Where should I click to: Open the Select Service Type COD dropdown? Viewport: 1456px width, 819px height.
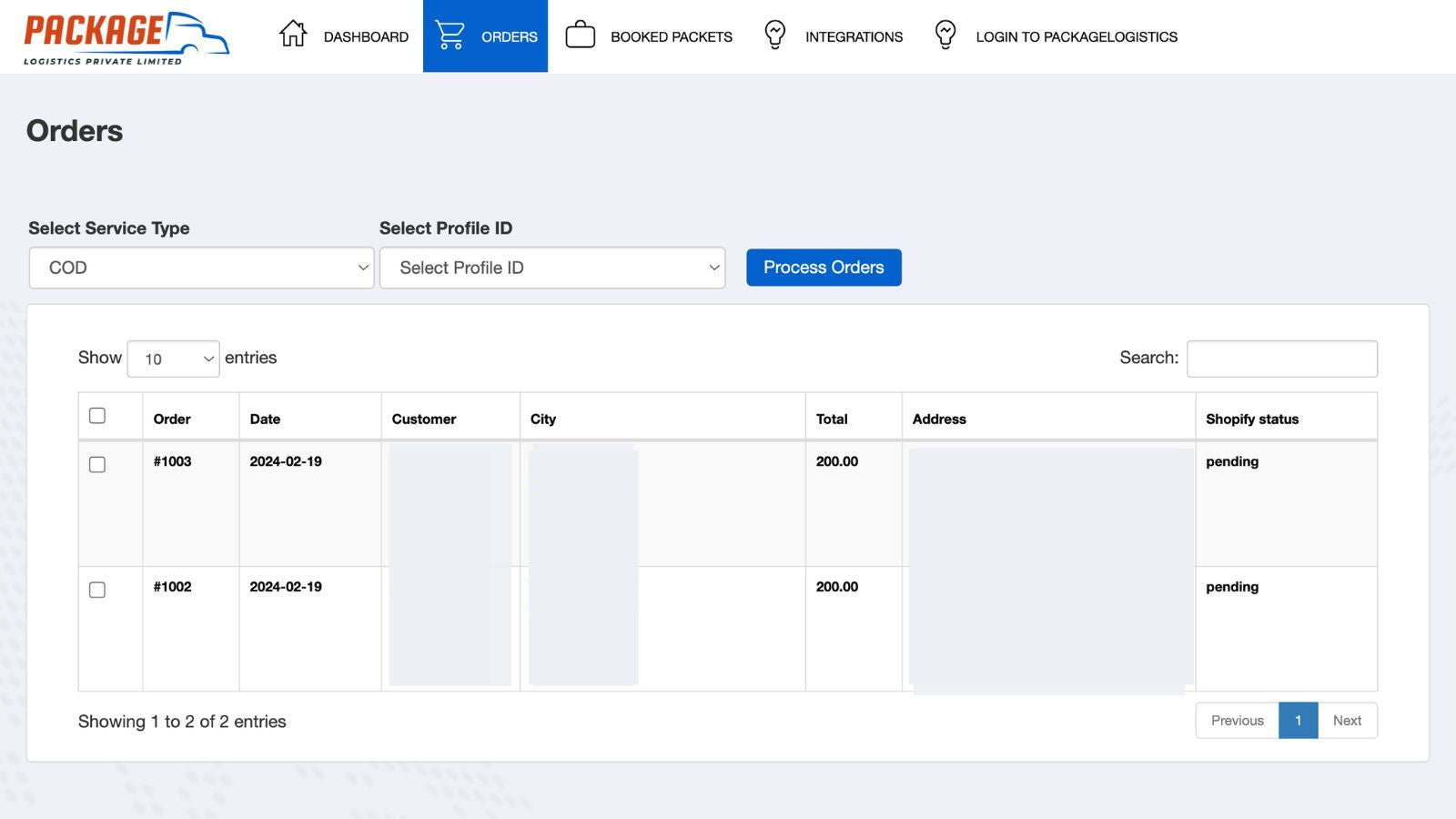point(201,268)
